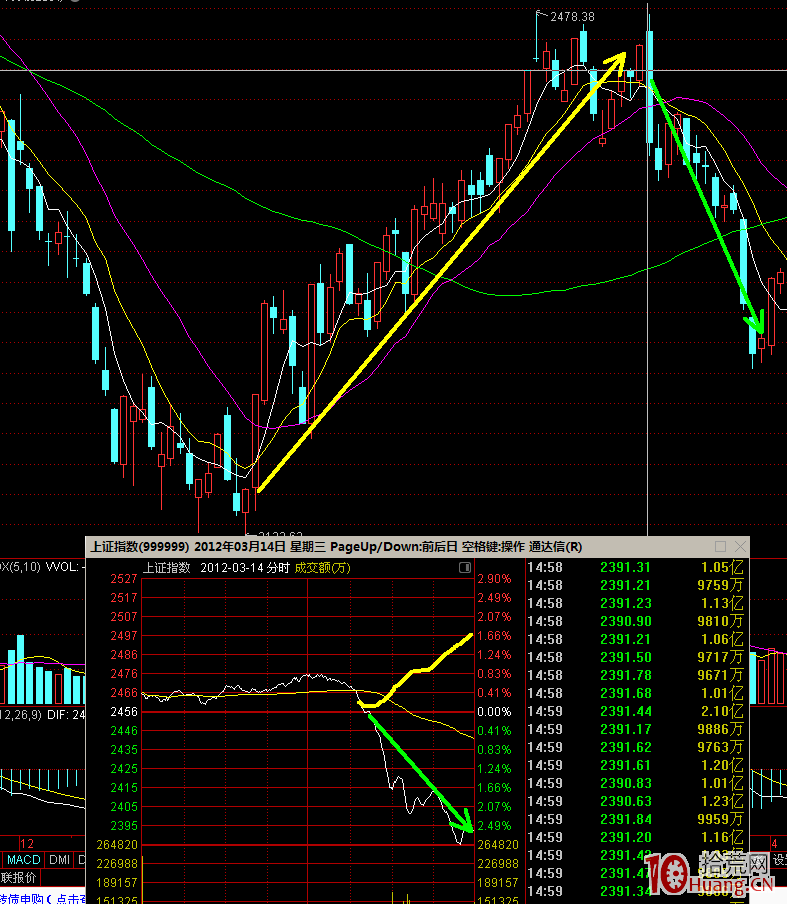Switch to the DMI indicator tab
This screenshot has width=787, height=904.
coord(60,860)
